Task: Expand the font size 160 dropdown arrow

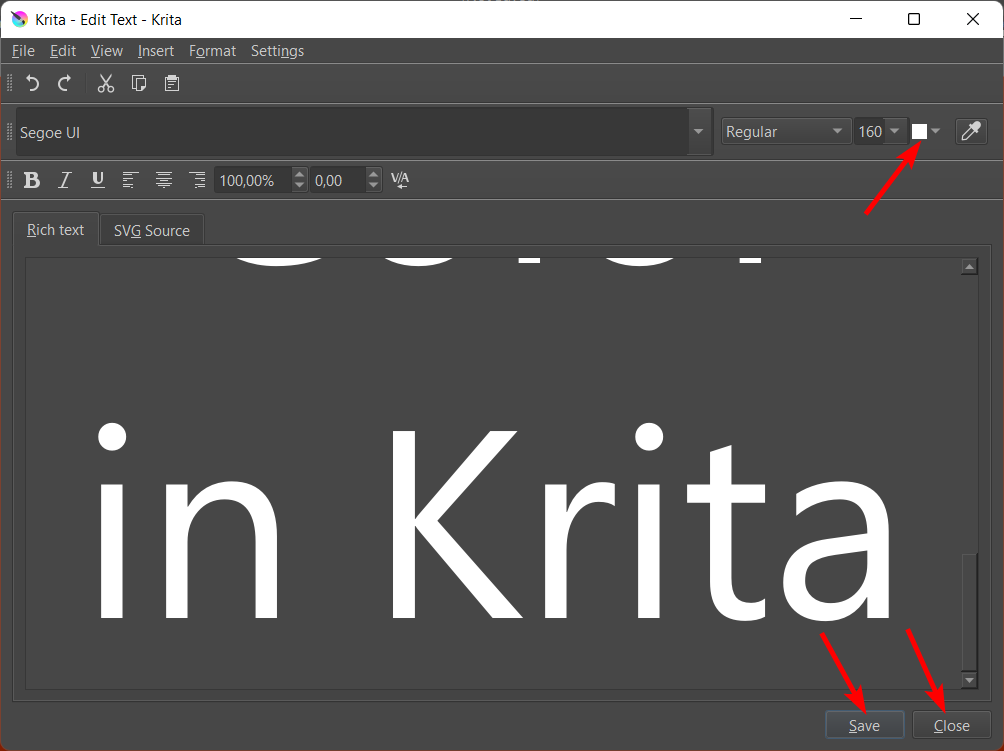Action: 895,131
